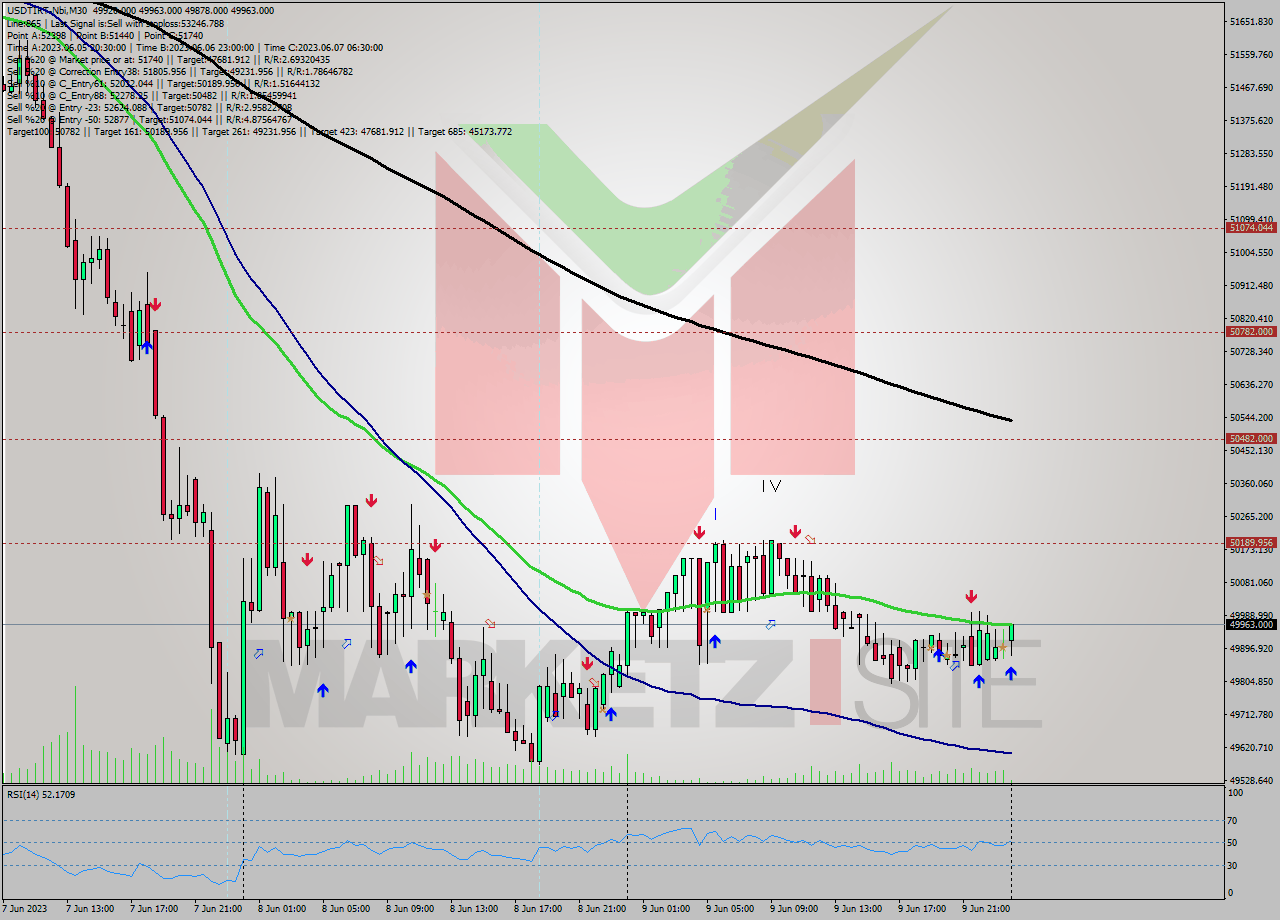Click the '7 Jun 13:00' time axis label
The image size is (1280, 920).
click(x=89, y=909)
